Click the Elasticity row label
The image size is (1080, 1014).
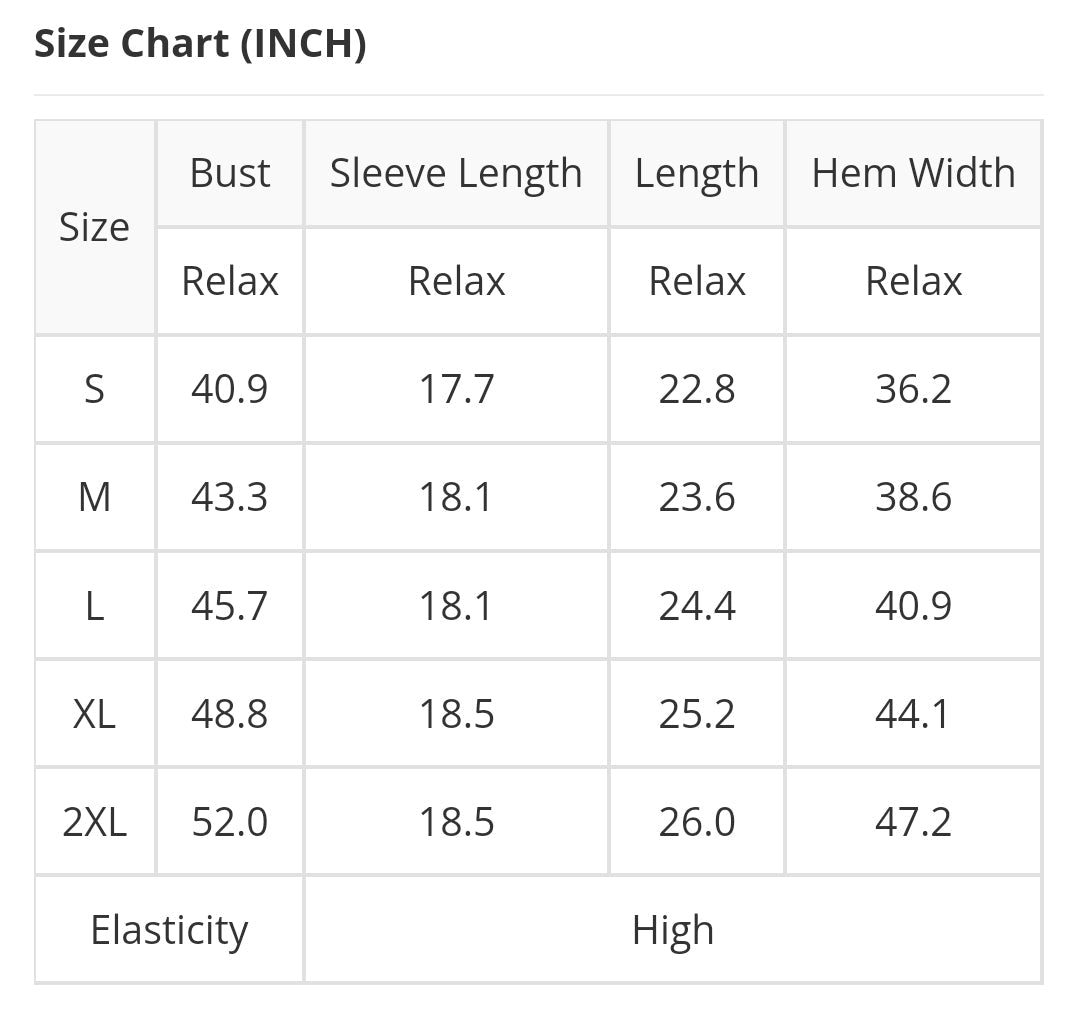point(169,931)
